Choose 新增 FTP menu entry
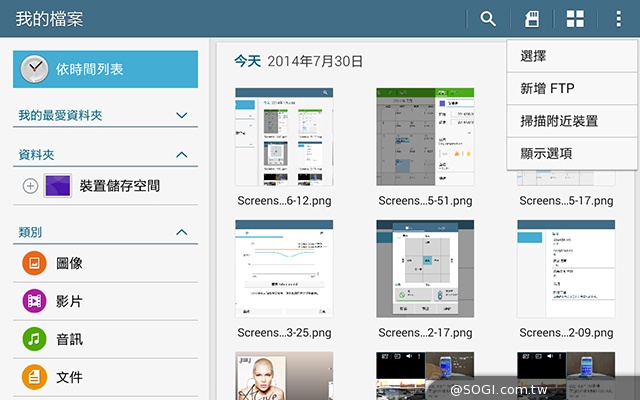Image resolution: width=640 pixels, height=400 pixels. point(572,89)
